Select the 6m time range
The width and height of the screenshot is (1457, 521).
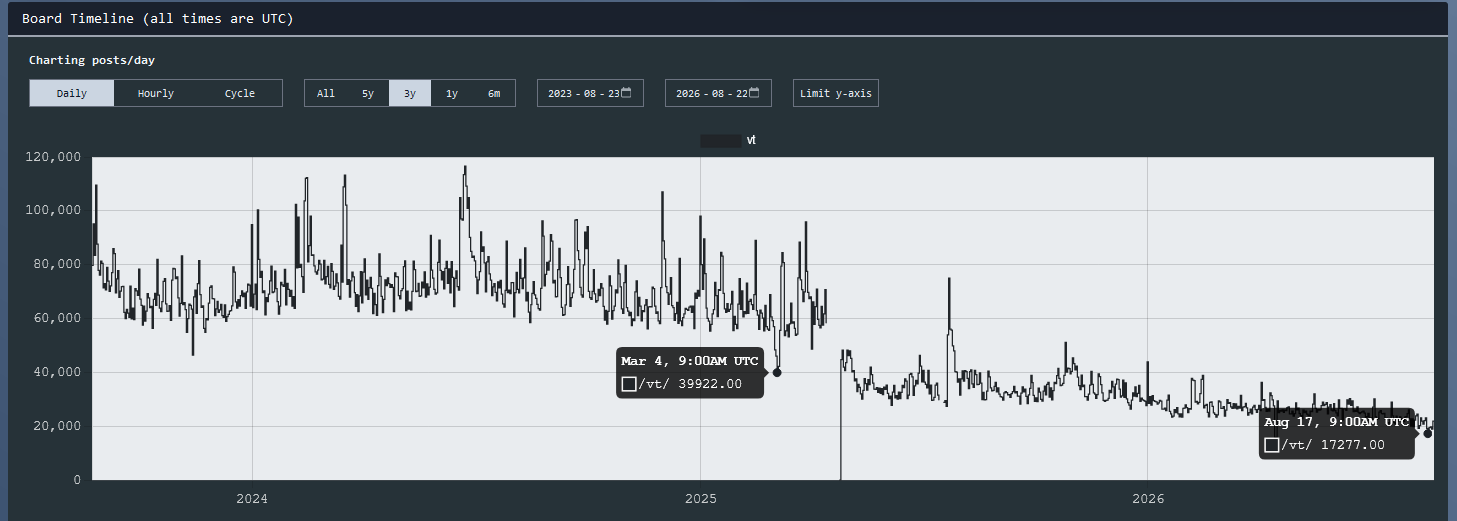pos(494,93)
